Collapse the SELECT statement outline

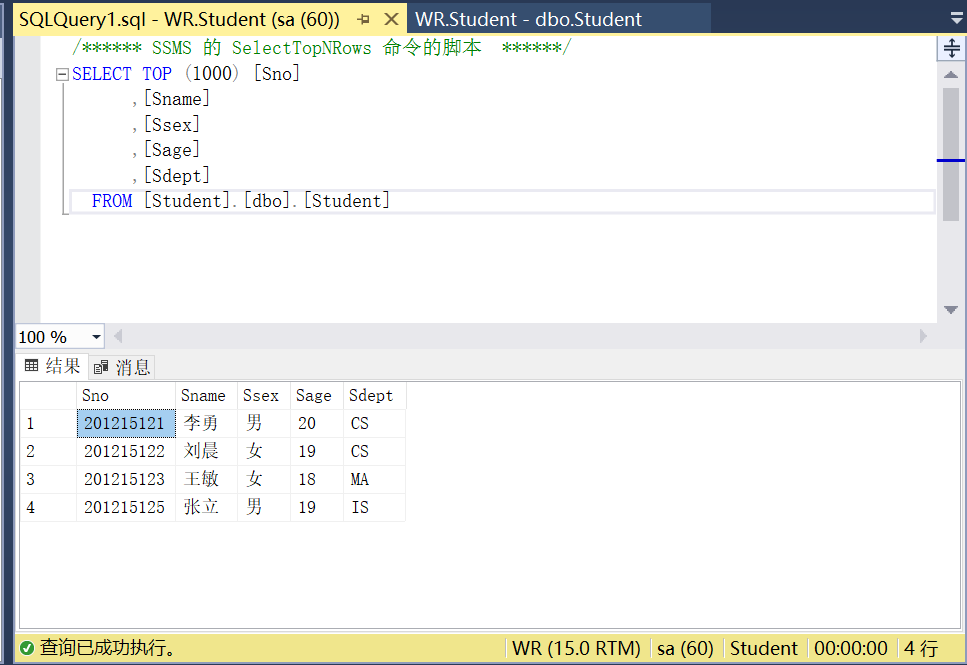62,75
